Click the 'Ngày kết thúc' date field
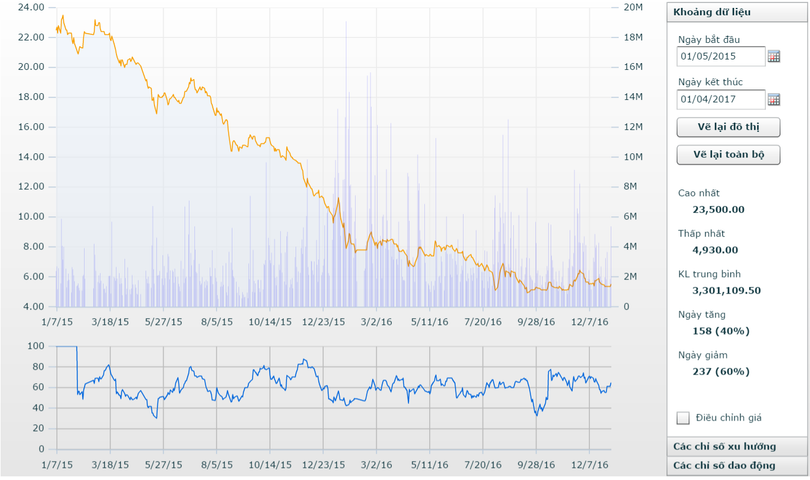Viewport: 810px width, 480px height. click(720, 99)
